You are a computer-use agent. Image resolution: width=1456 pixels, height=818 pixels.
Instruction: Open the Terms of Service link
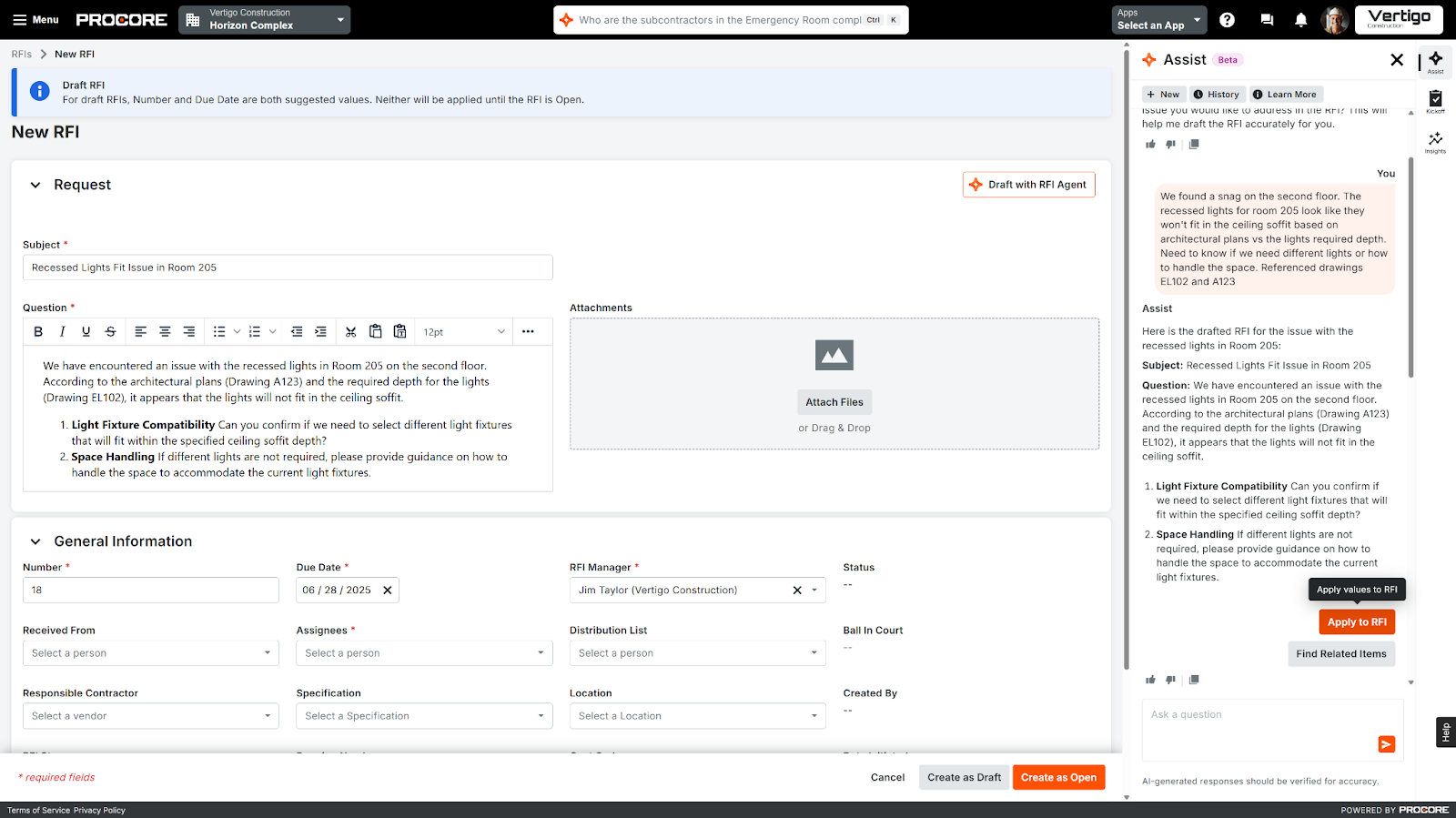click(38, 811)
